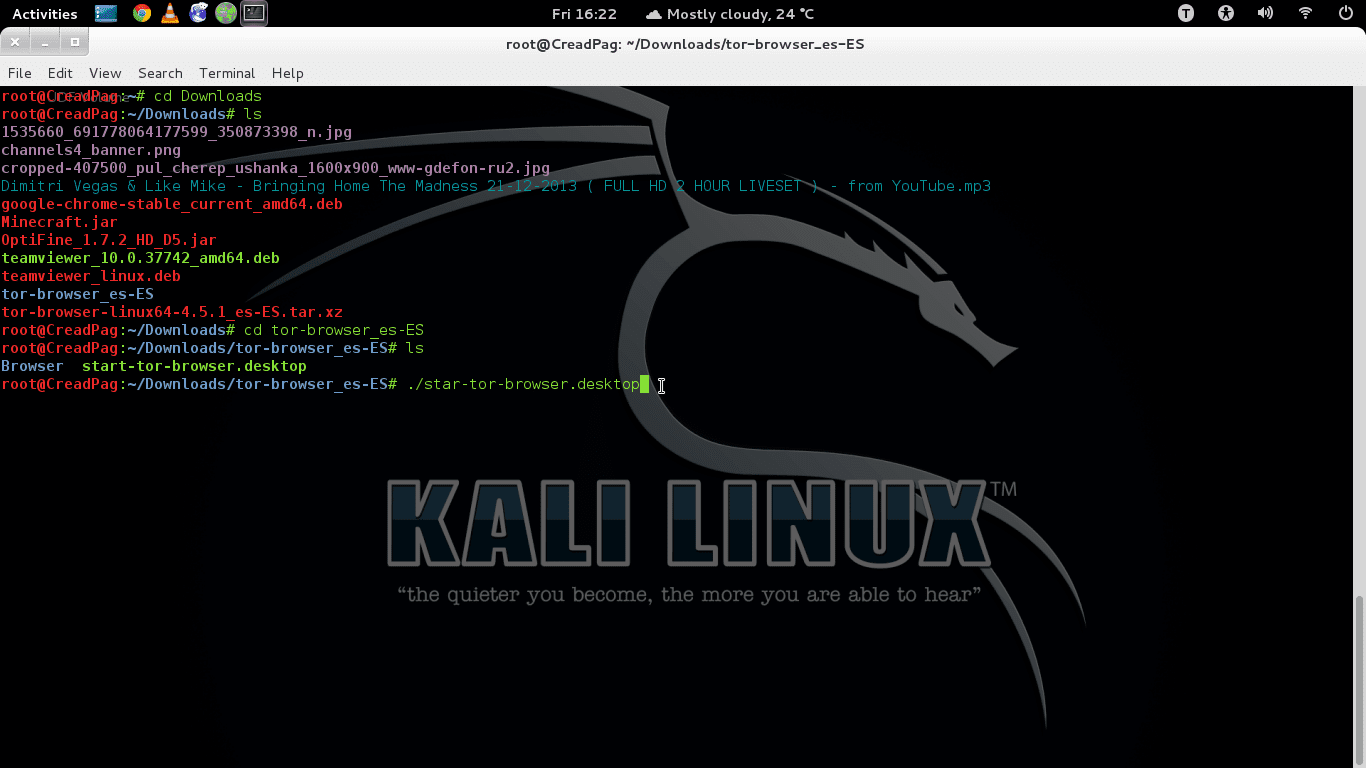Open blue desktop monitor icon in panel
The height and width of the screenshot is (768, 1366).
point(106,14)
